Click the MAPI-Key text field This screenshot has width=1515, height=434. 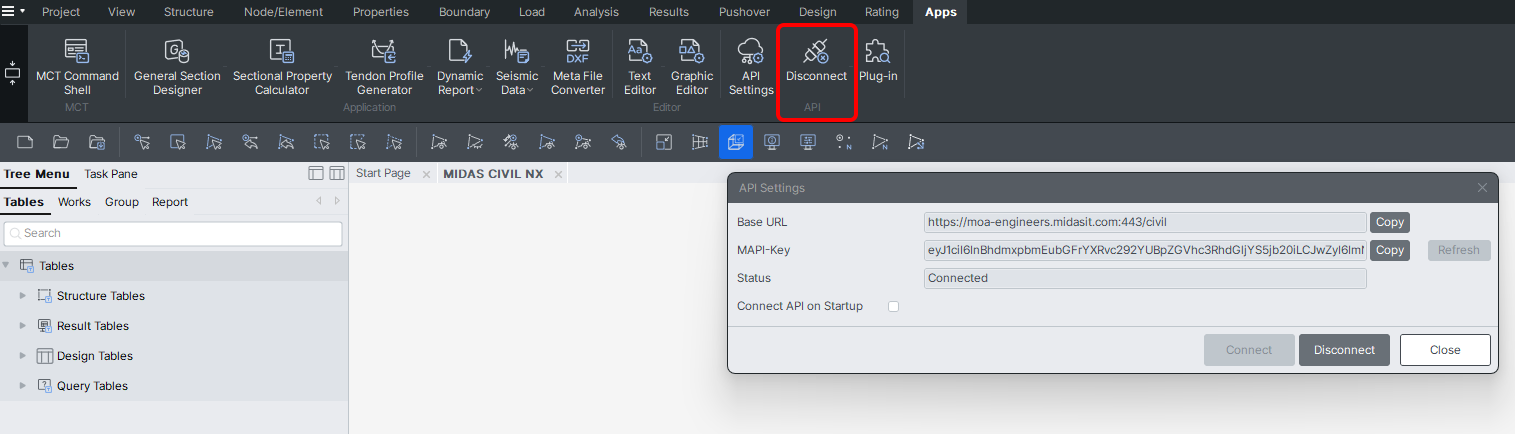click(x=1145, y=250)
